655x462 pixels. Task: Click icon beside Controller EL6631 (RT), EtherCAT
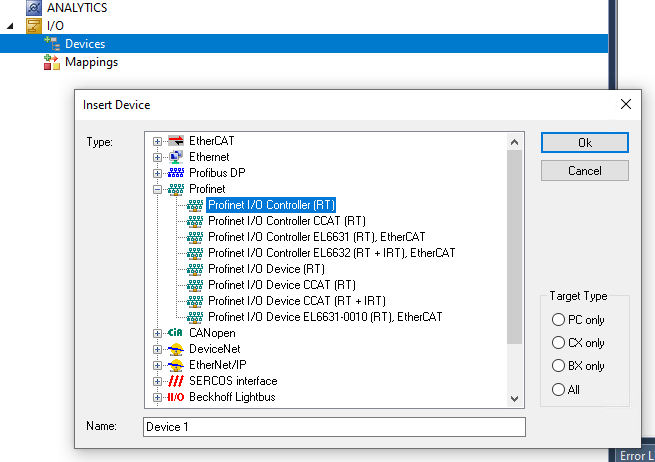(x=195, y=237)
